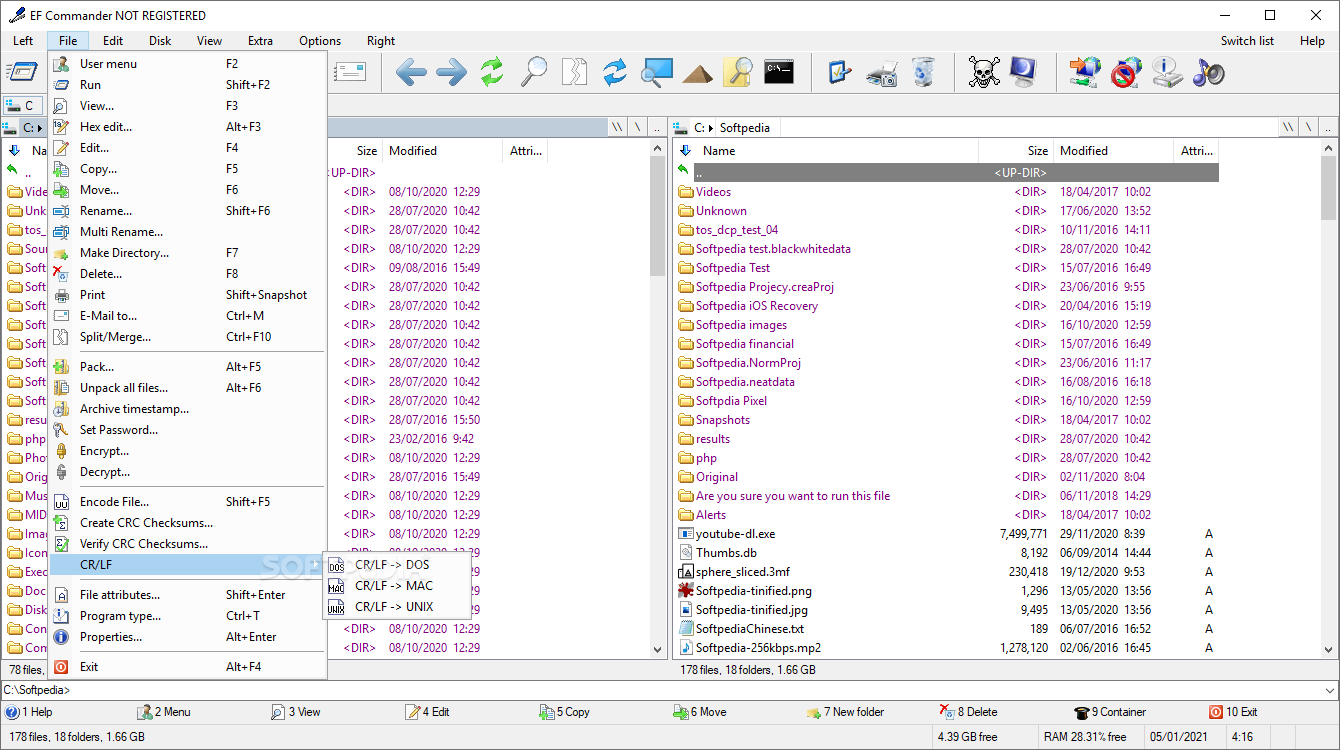Select Split/Merge... menu entry
The height and width of the screenshot is (750, 1340).
187,337
